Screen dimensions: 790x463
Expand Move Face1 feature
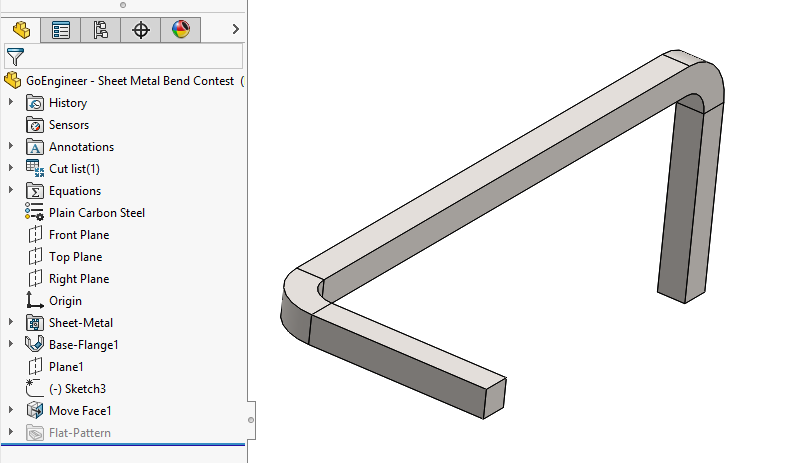pos(11,410)
